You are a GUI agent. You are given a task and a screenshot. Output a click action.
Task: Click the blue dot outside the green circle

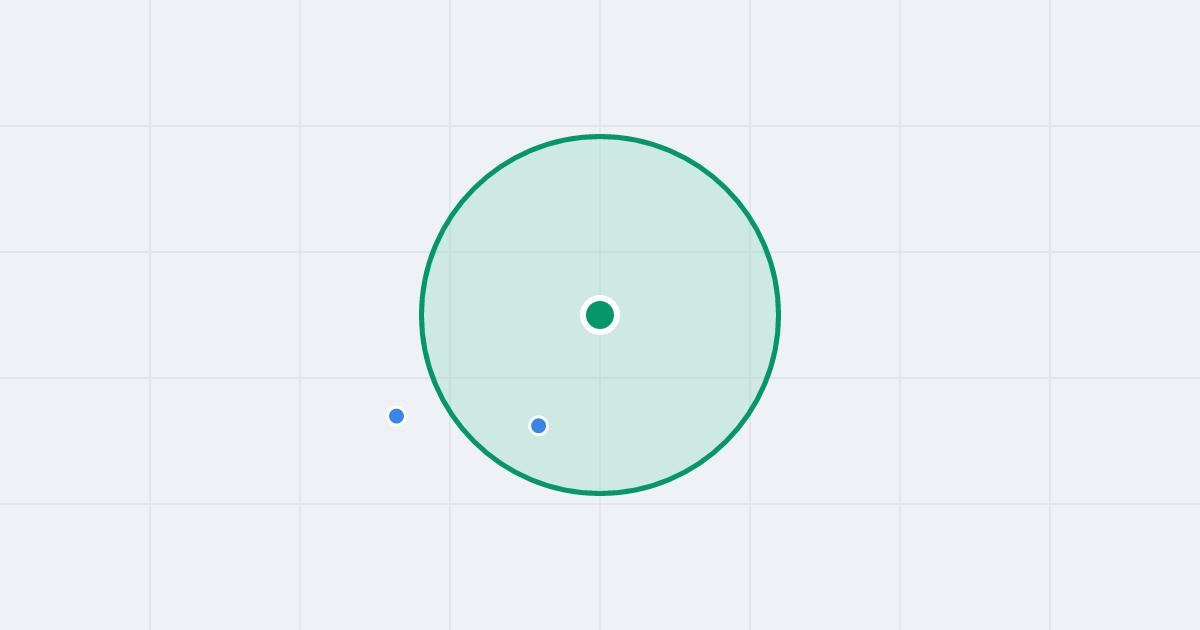(396, 416)
